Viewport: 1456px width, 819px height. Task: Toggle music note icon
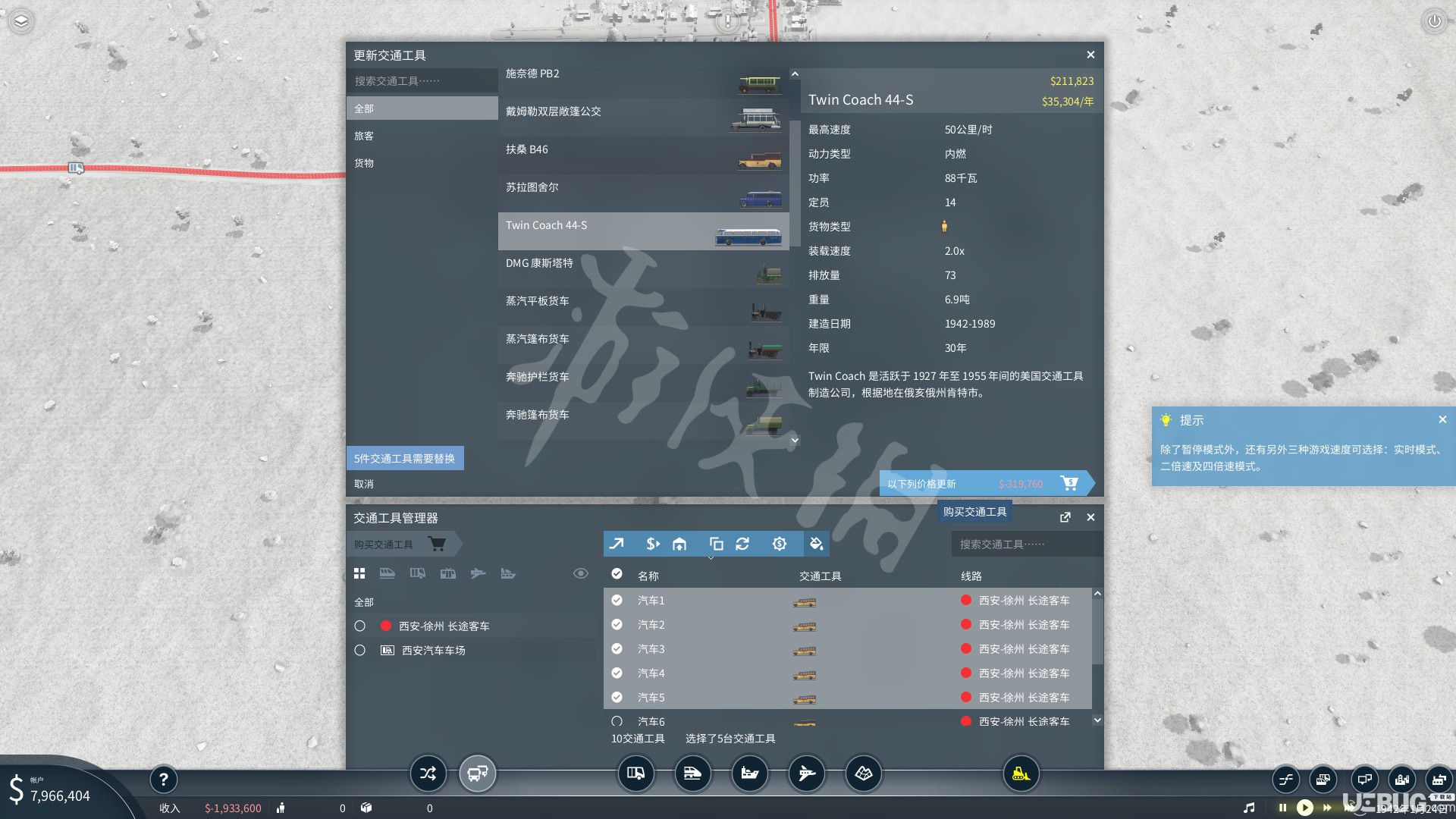point(1249,808)
